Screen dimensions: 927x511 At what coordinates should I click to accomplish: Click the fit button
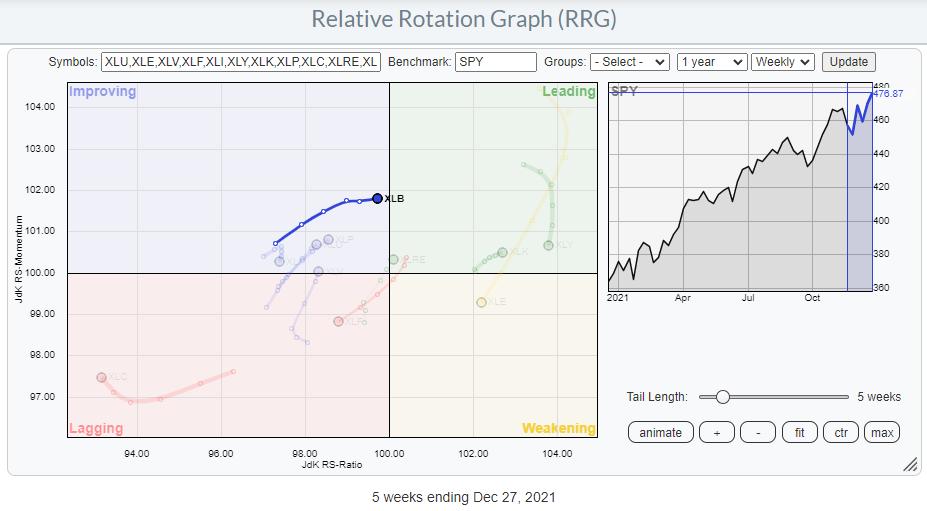pos(798,432)
